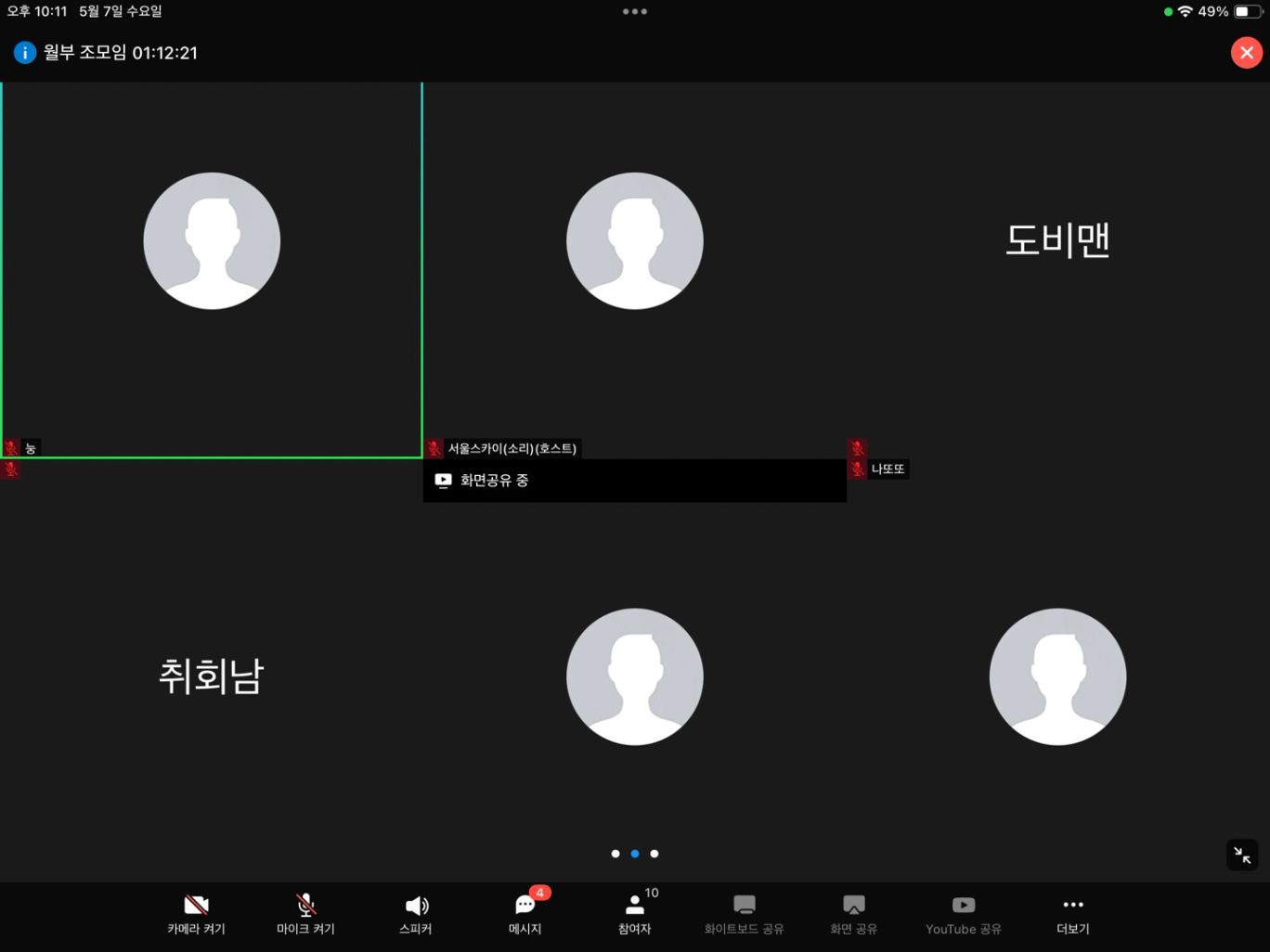Tap the 49% battery percentage

[x=1213, y=12]
